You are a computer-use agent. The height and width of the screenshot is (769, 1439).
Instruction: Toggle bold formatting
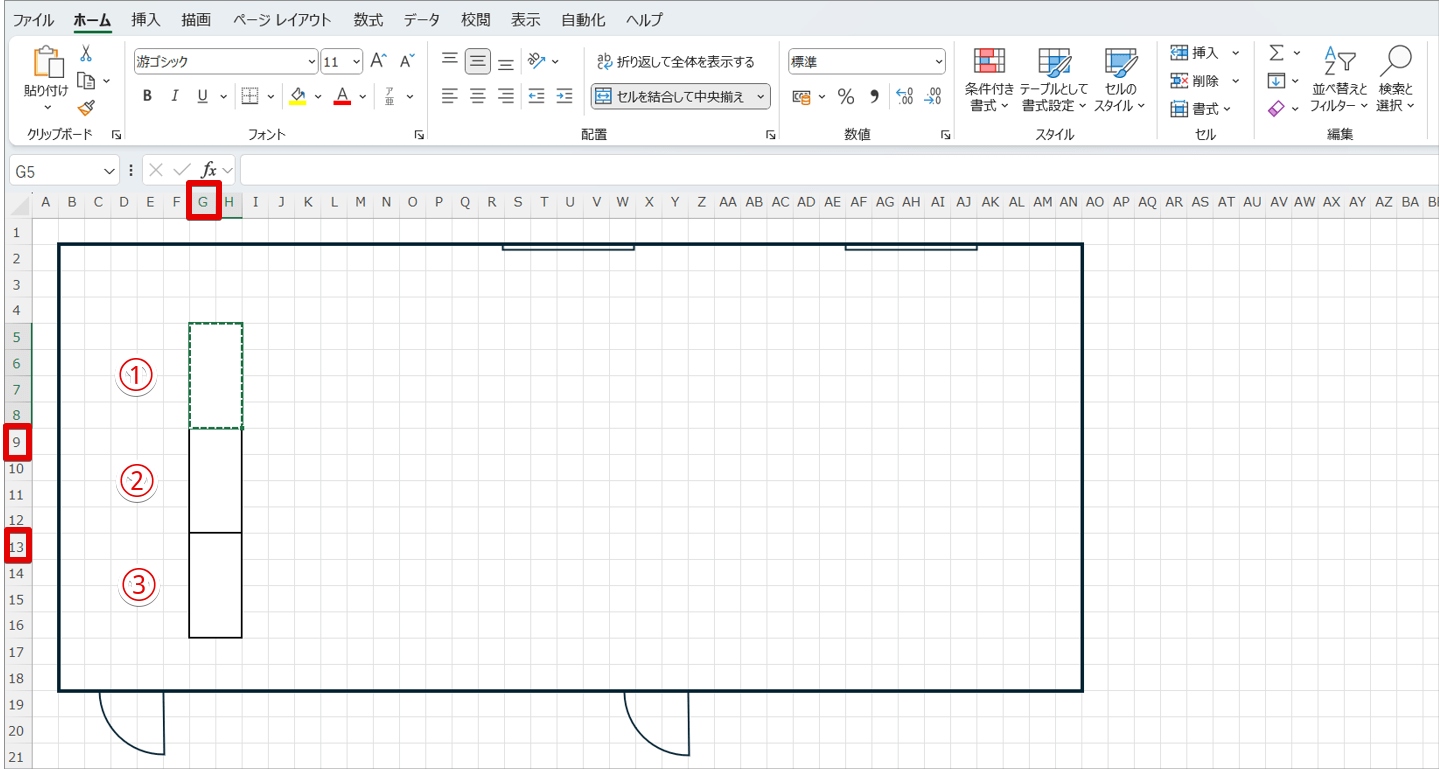[148, 96]
